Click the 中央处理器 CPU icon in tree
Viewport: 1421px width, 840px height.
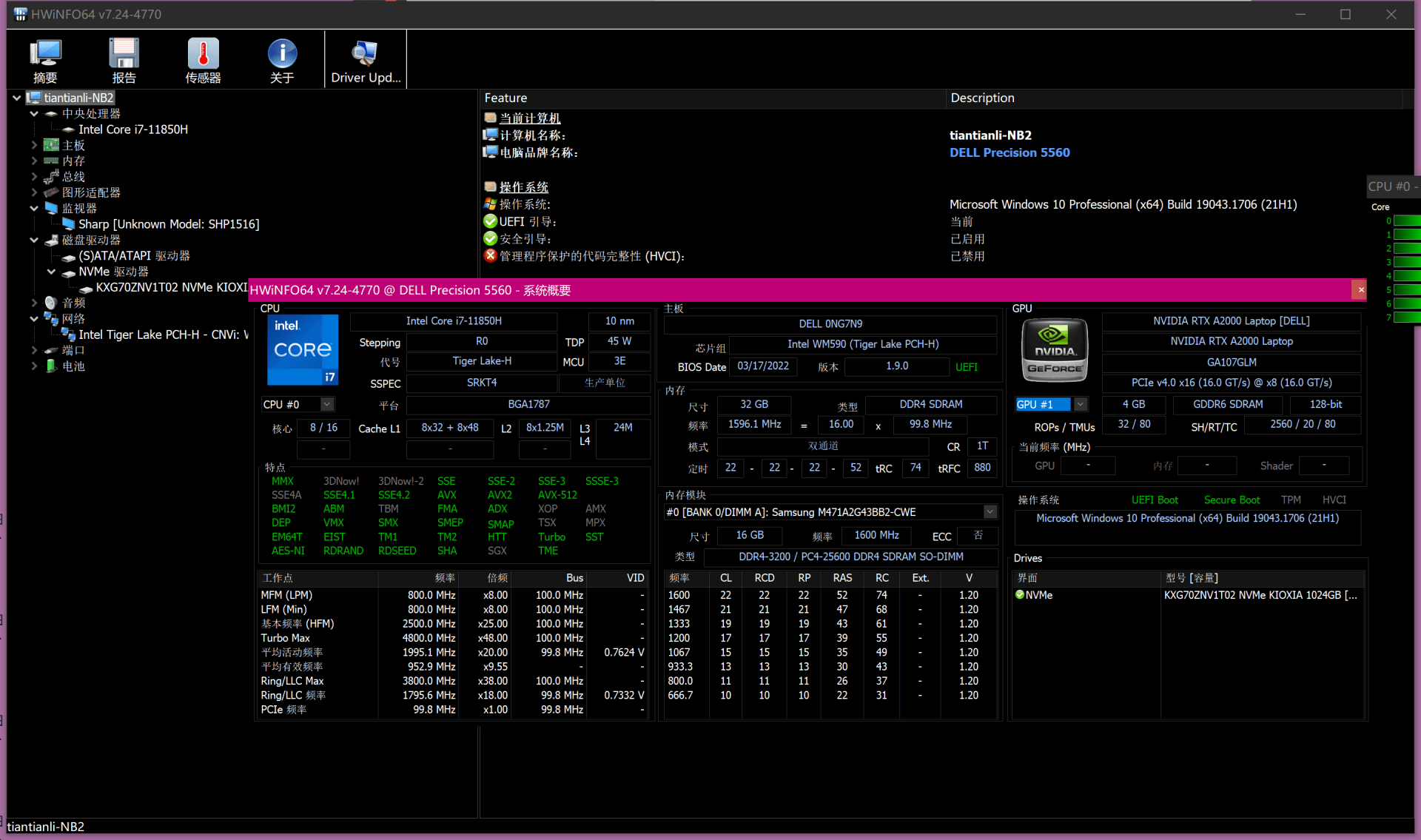click(51, 113)
